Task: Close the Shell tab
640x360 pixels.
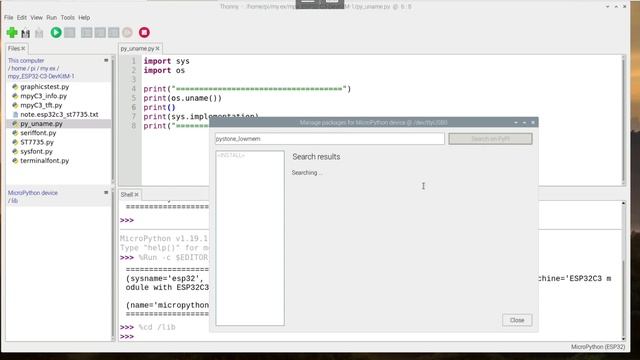Action: pos(137,195)
